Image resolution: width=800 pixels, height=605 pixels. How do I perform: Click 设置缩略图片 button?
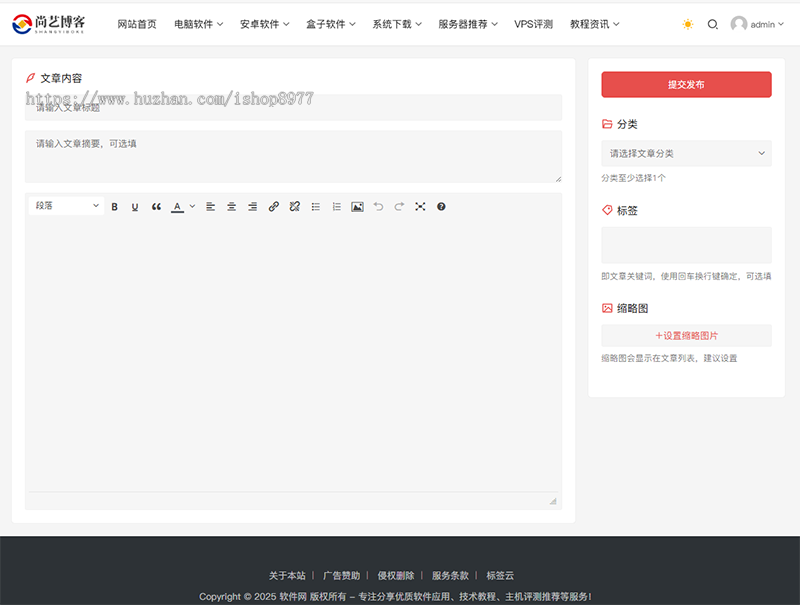point(686,336)
